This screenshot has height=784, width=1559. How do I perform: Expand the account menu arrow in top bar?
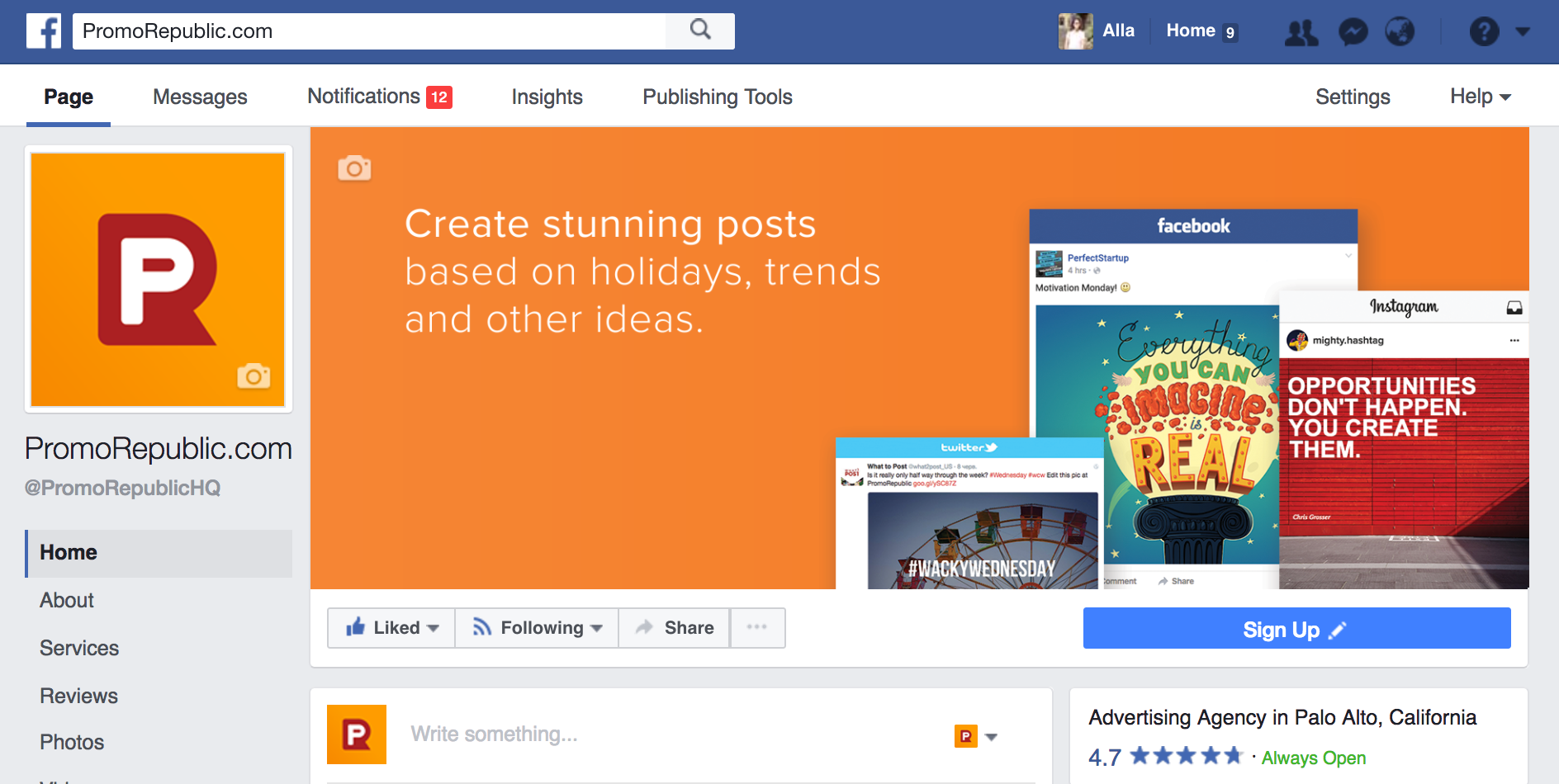point(1523,32)
